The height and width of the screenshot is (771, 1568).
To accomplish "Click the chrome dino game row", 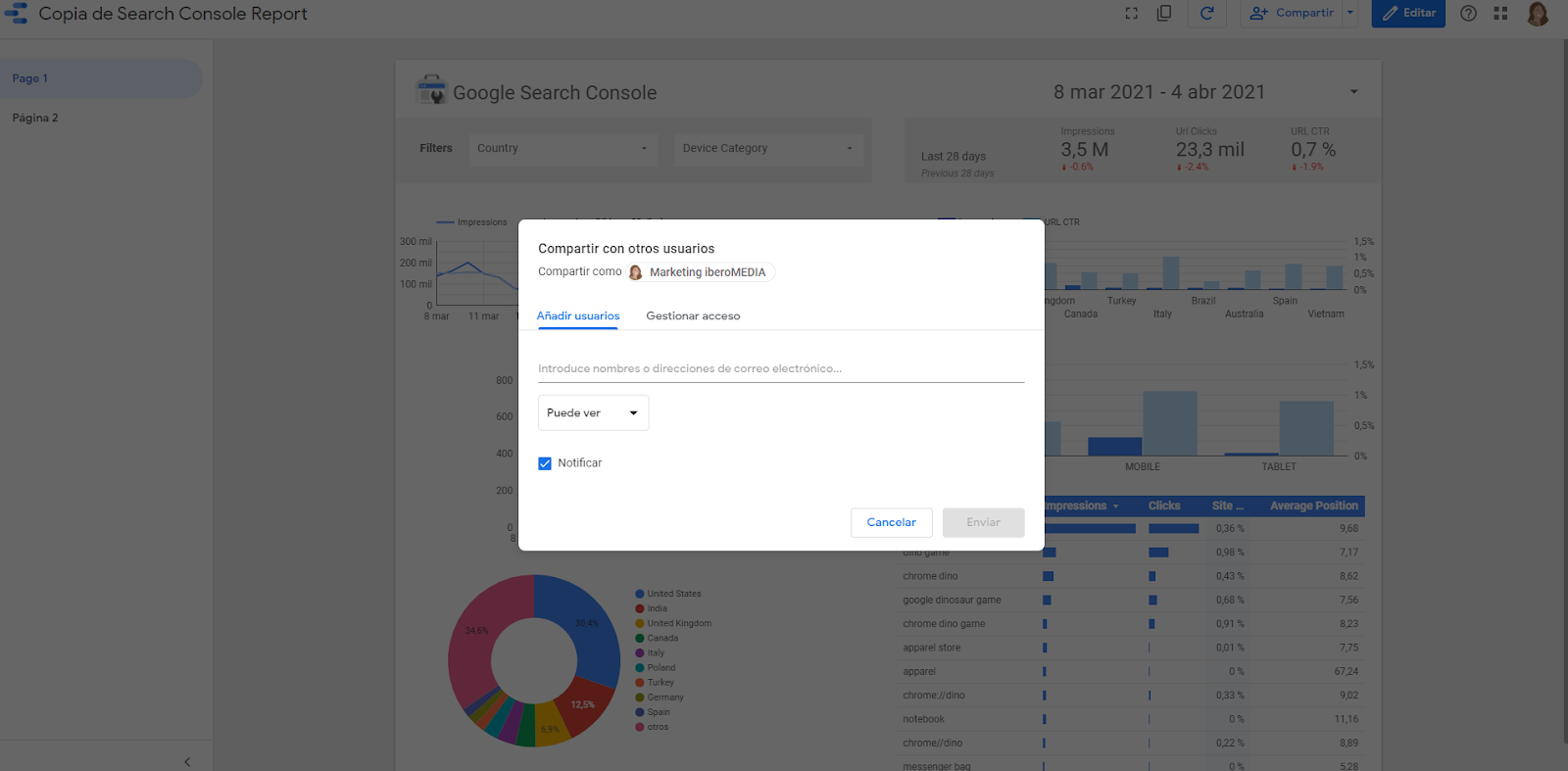I will pos(1132,624).
